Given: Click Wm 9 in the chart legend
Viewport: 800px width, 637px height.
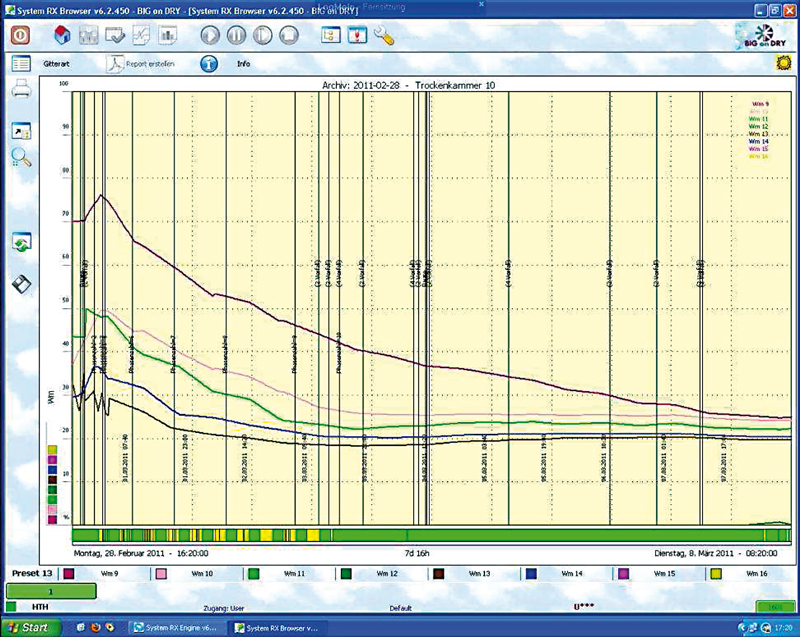Looking at the screenshot, I should (760, 104).
